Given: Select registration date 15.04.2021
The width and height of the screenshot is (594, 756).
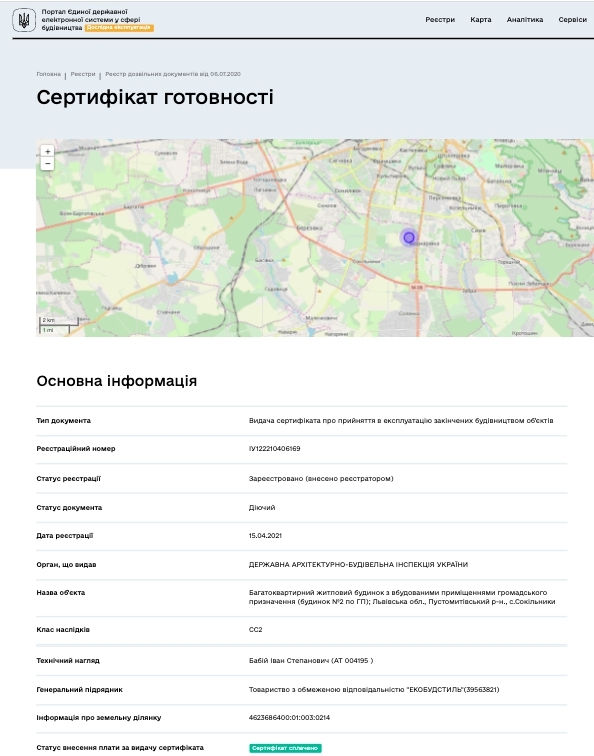Looking at the screenshot, I should click(x=265, y=536).
